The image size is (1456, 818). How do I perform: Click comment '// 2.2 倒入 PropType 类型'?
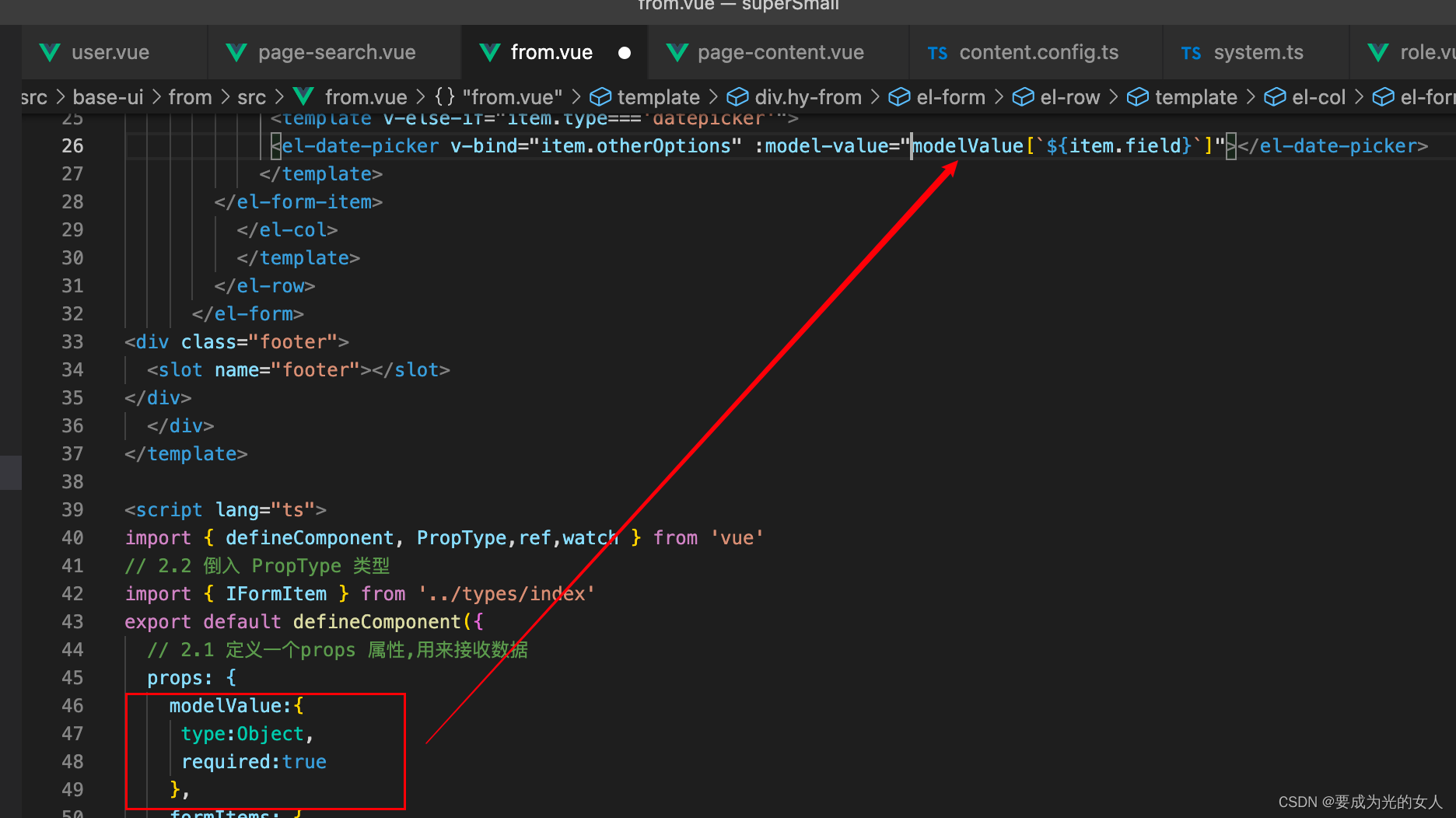[257, 566]
